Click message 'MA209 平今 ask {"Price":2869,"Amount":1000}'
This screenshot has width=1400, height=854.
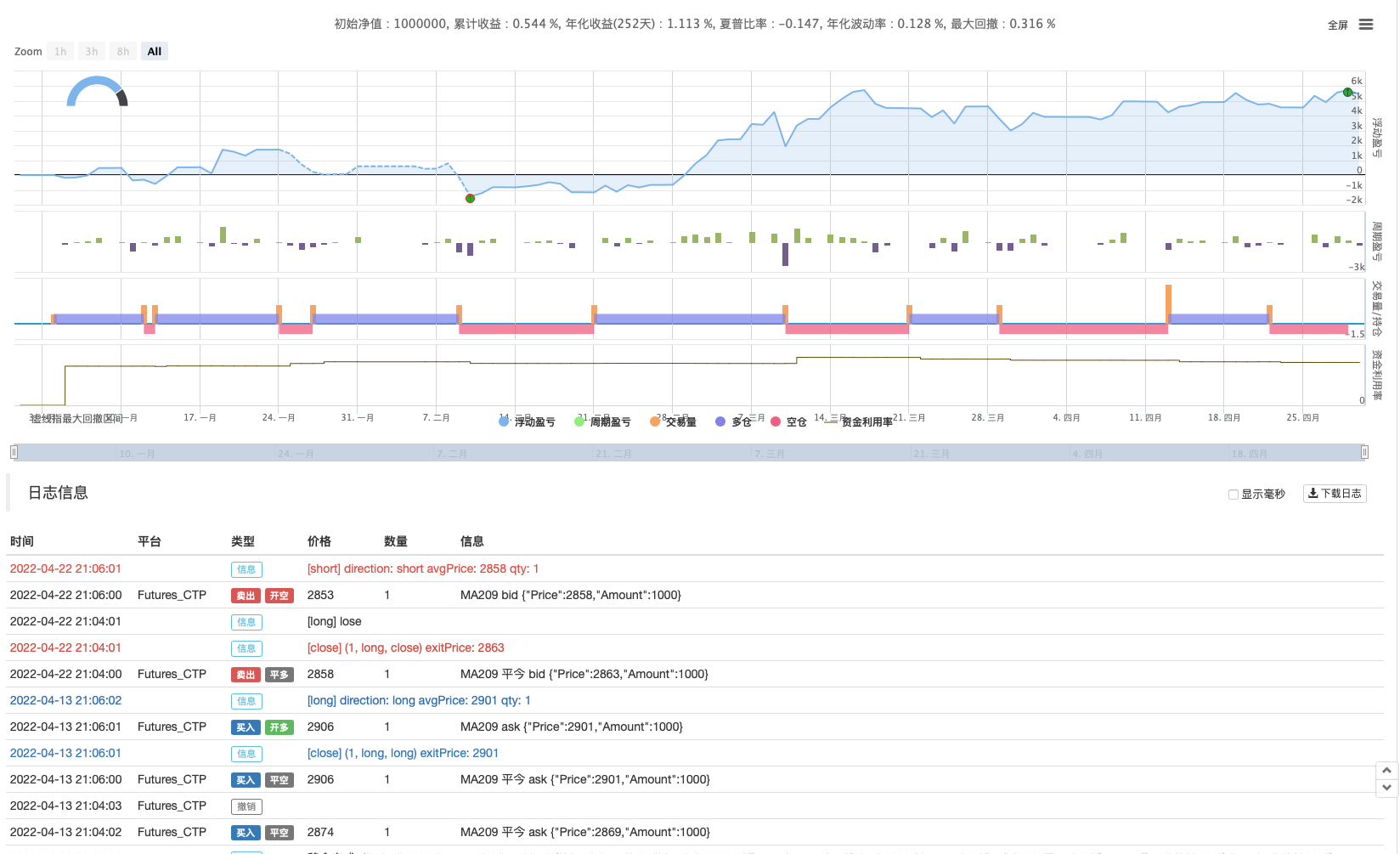pos(585,832)
